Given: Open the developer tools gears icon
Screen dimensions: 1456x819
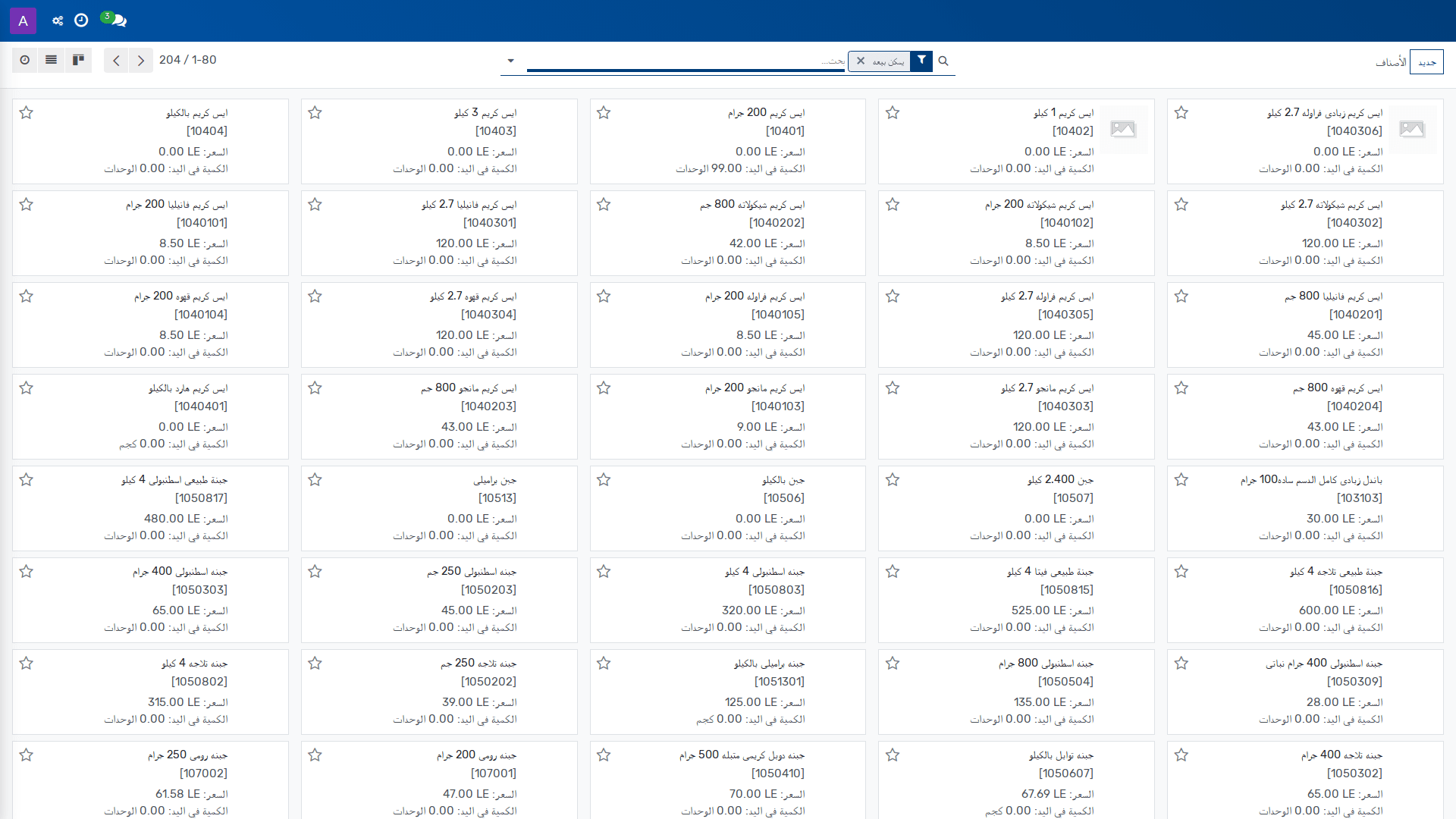Looking at the screenshot, I should click(x=58, y=20).
